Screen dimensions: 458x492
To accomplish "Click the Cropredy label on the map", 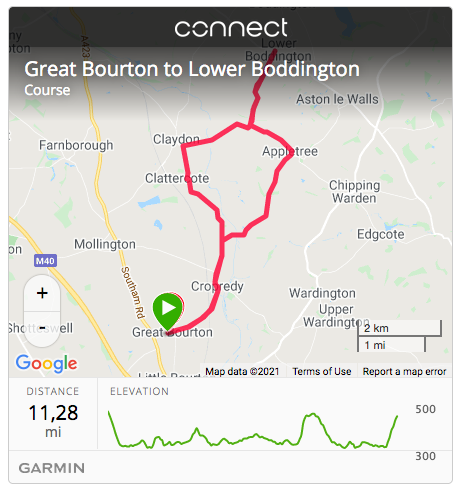I will pos(217,286).
